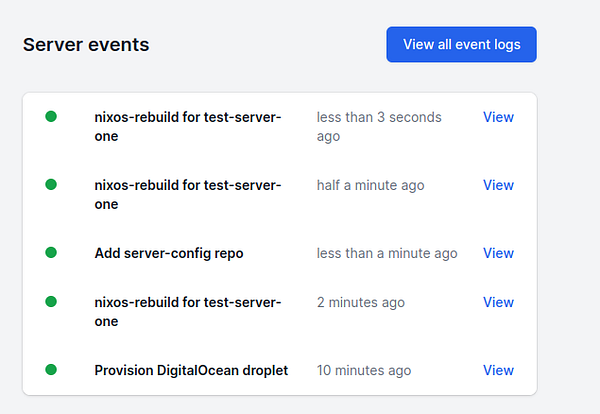Click title of nixos-rebuild event from 3 seconds ago
Screen dimensions: 600x414
pos(188,126)
